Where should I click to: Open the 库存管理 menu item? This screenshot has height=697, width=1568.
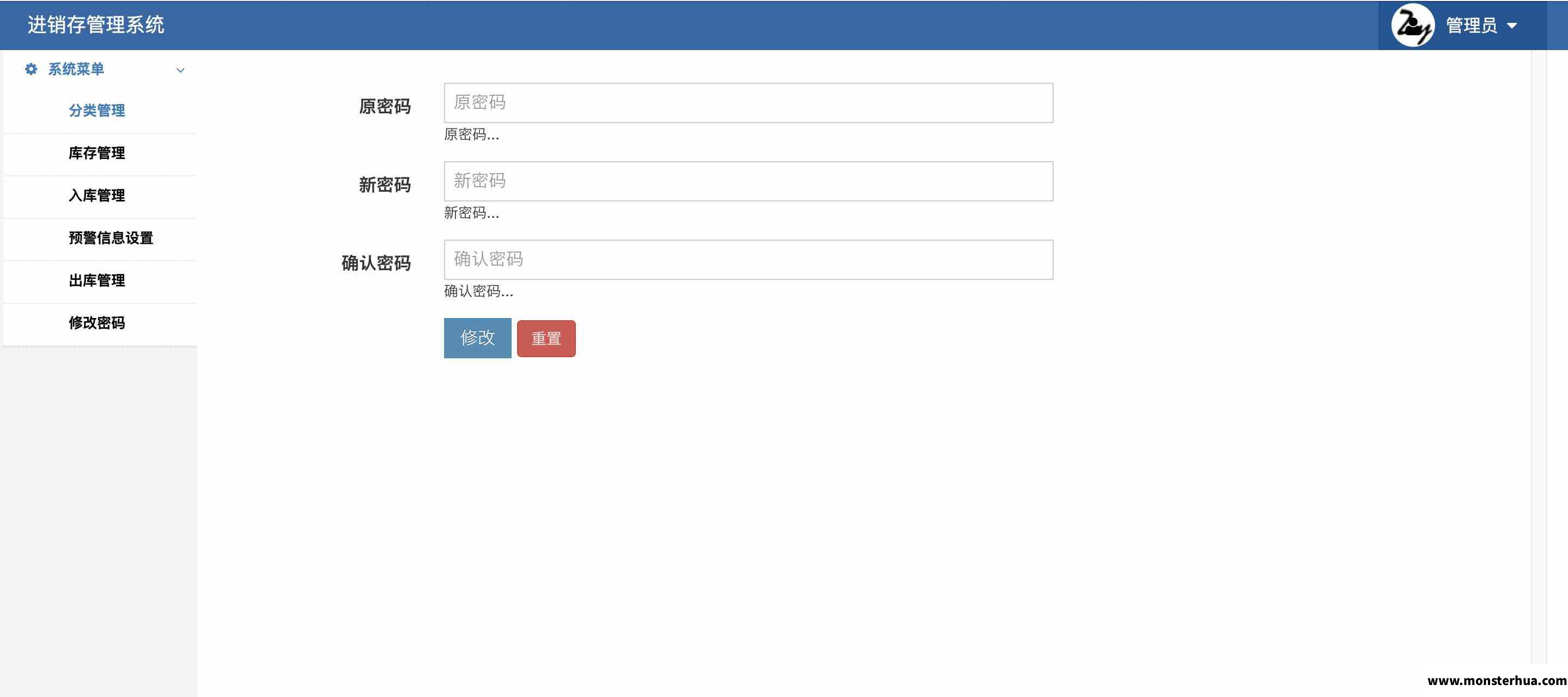coord(97,153)
